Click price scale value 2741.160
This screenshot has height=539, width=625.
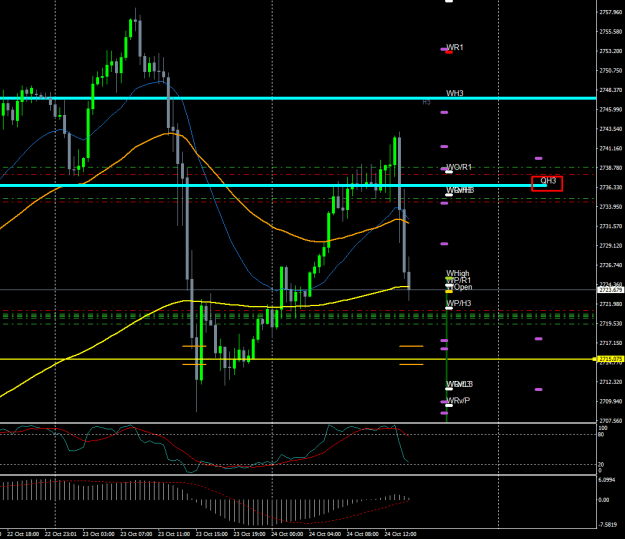611,148
